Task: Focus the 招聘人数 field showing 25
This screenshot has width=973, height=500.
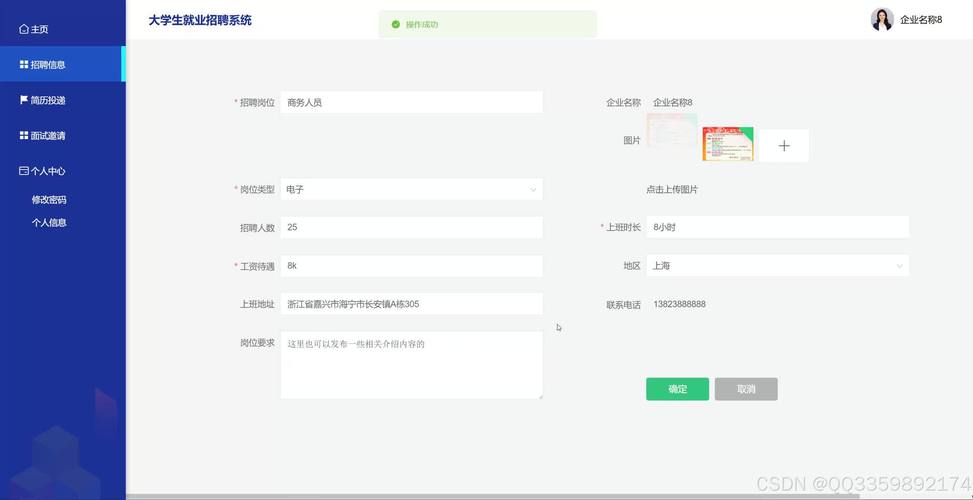Action: click(411, 227)
